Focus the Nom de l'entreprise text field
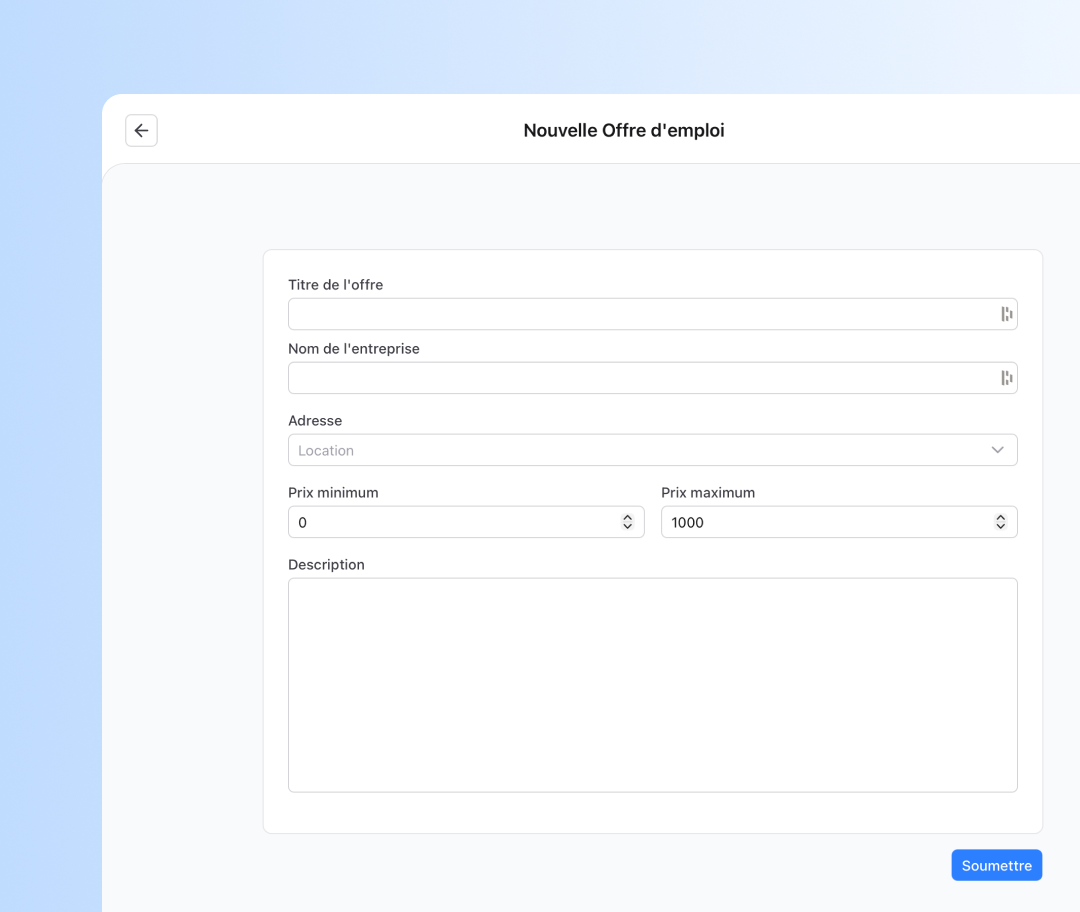1080x912 pixels. pos(640,378)
